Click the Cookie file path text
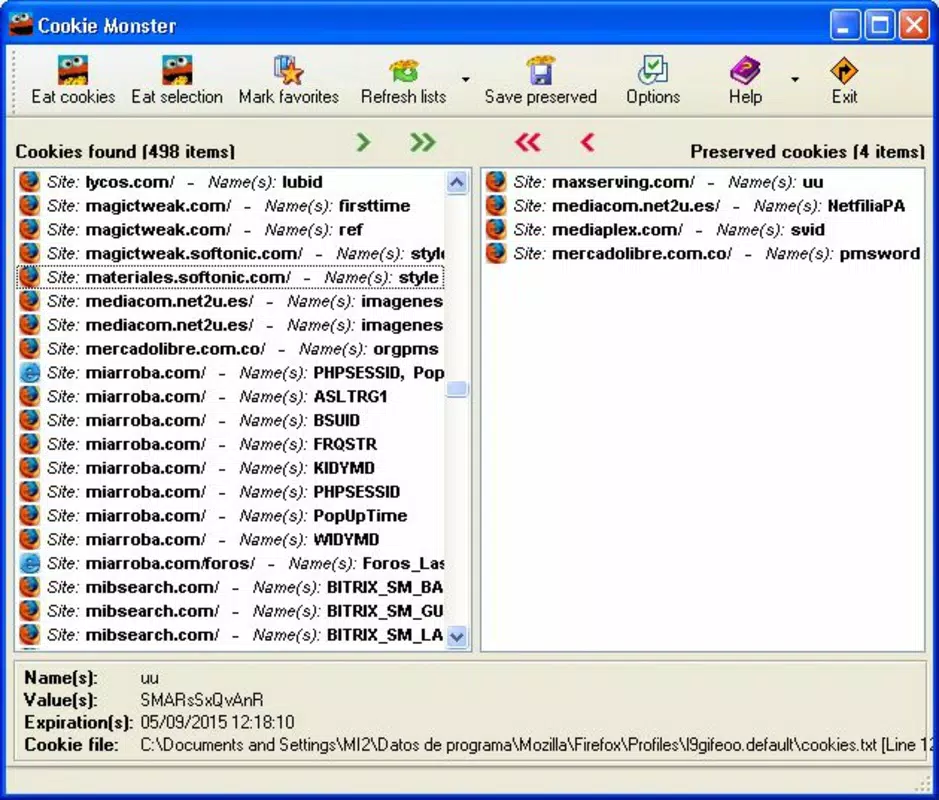The image size is (939, 800). tap(536, 745)
